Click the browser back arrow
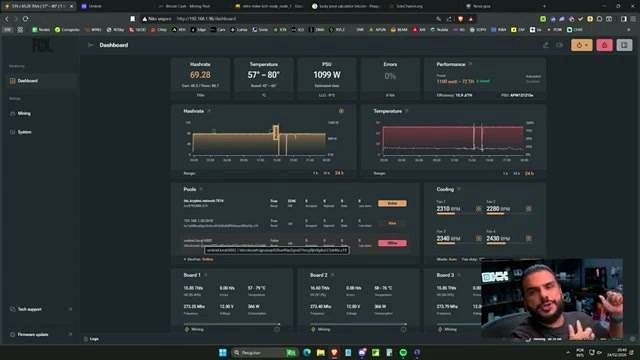Image resolution: width=640 pixels, height=360 pixels. [7, 19]
